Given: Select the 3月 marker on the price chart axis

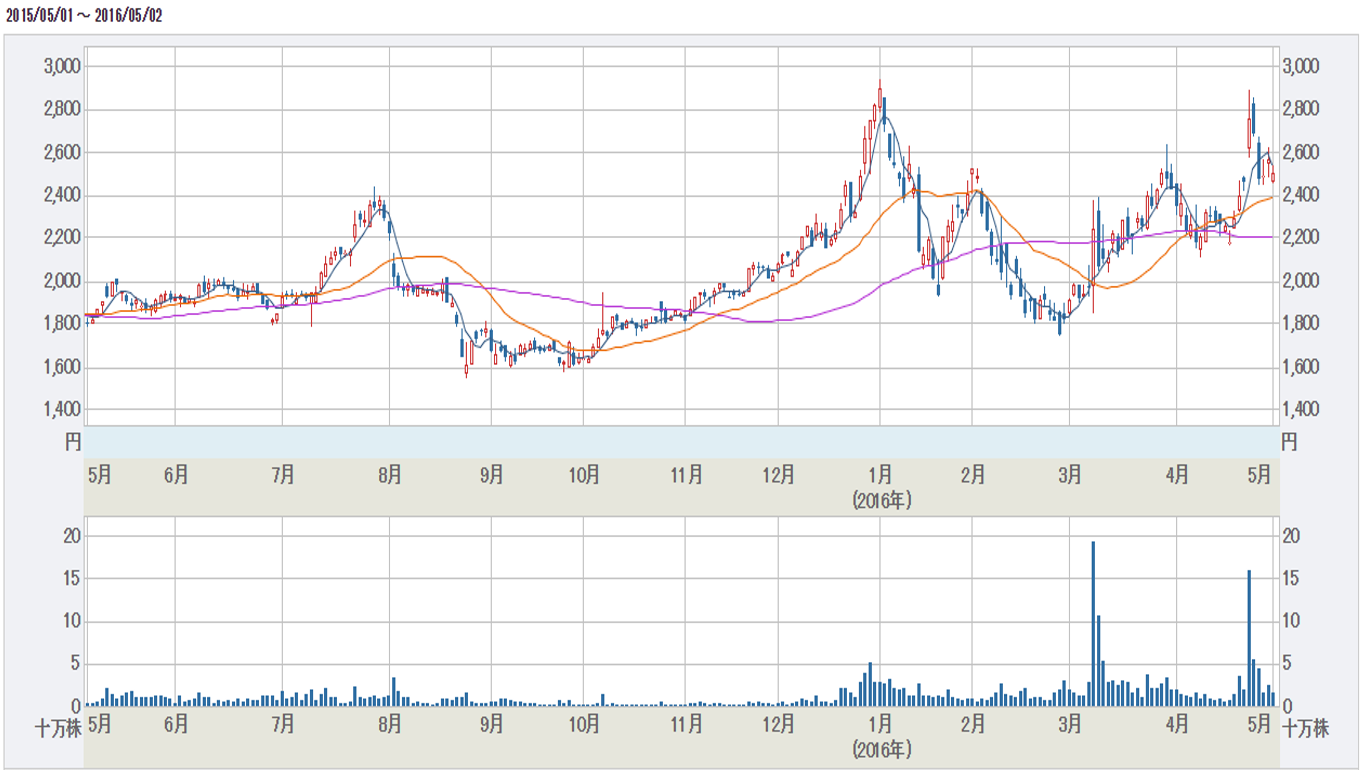Looking at the screenshot, I should pyautogui.click(x=1070, y=474).
